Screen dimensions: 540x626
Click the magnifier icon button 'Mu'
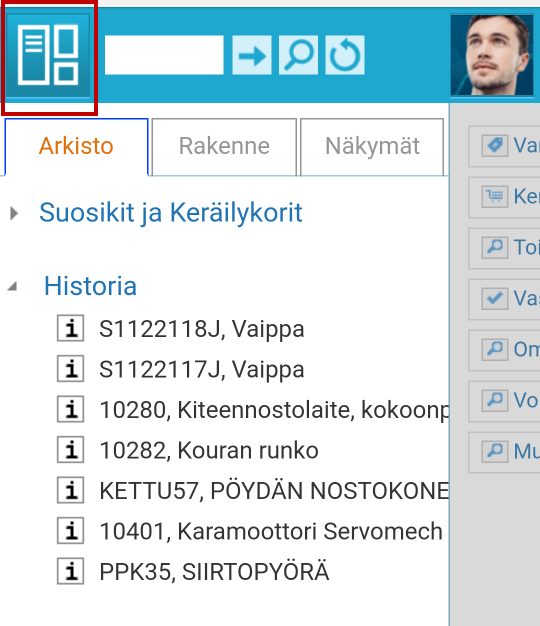tap(504, 452)
